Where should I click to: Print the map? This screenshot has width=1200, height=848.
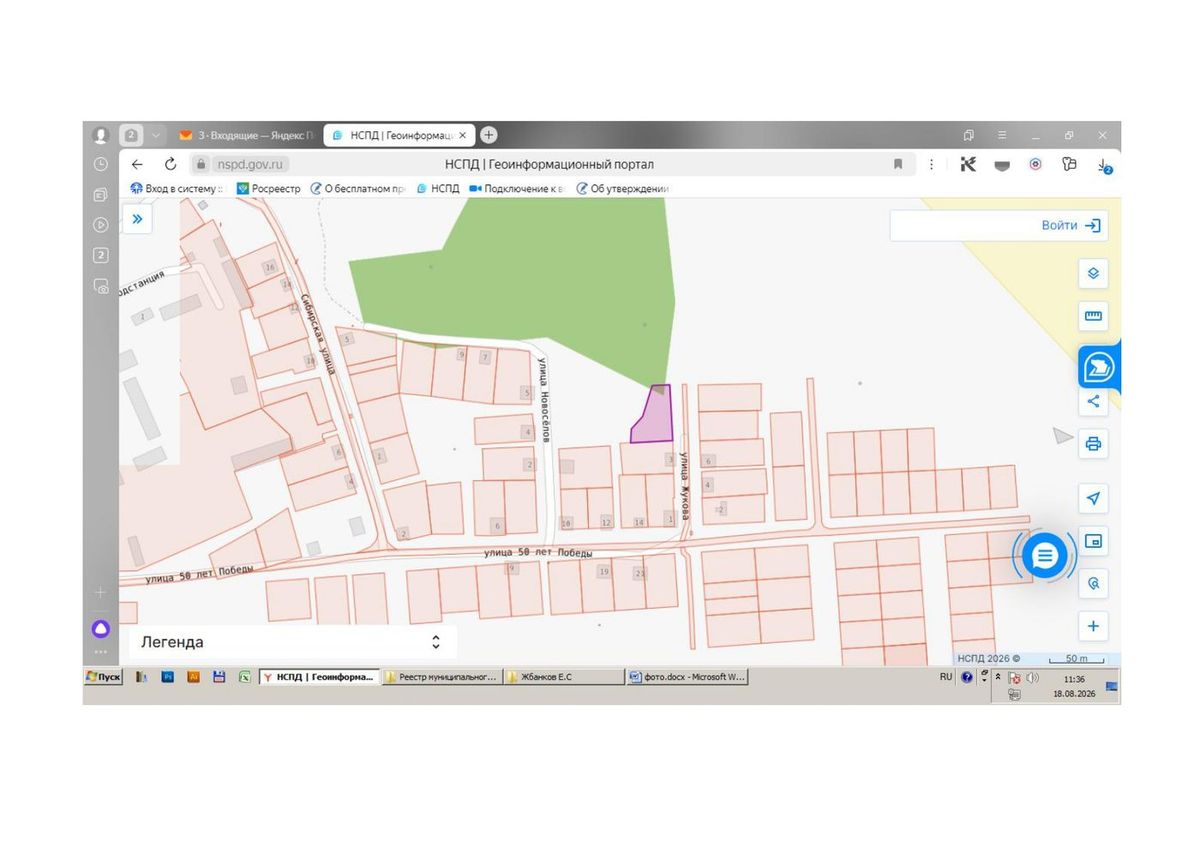[1093, 443]
